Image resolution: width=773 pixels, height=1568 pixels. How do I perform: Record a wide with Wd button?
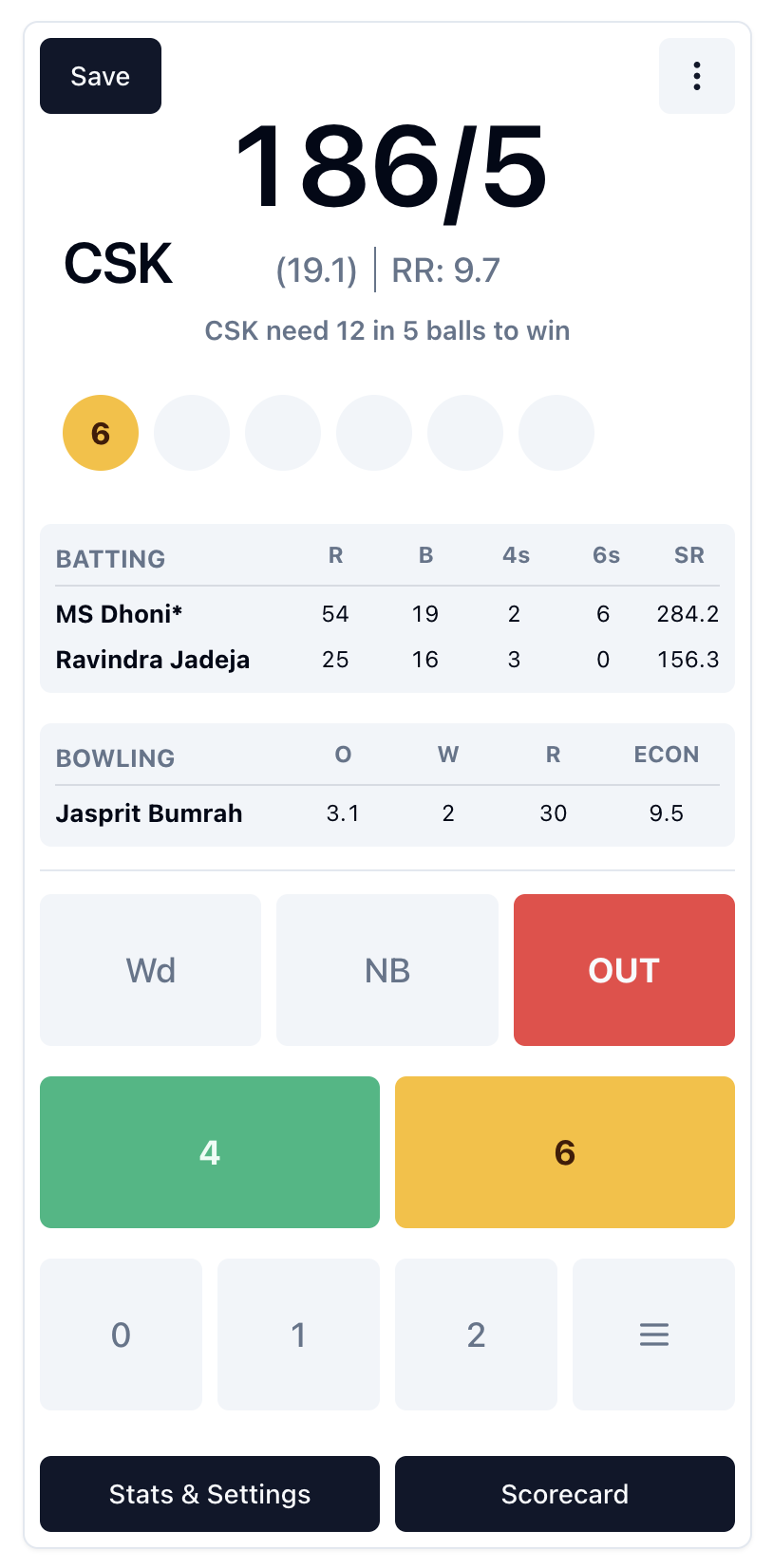pyautogui.click(x=150, y=970)
